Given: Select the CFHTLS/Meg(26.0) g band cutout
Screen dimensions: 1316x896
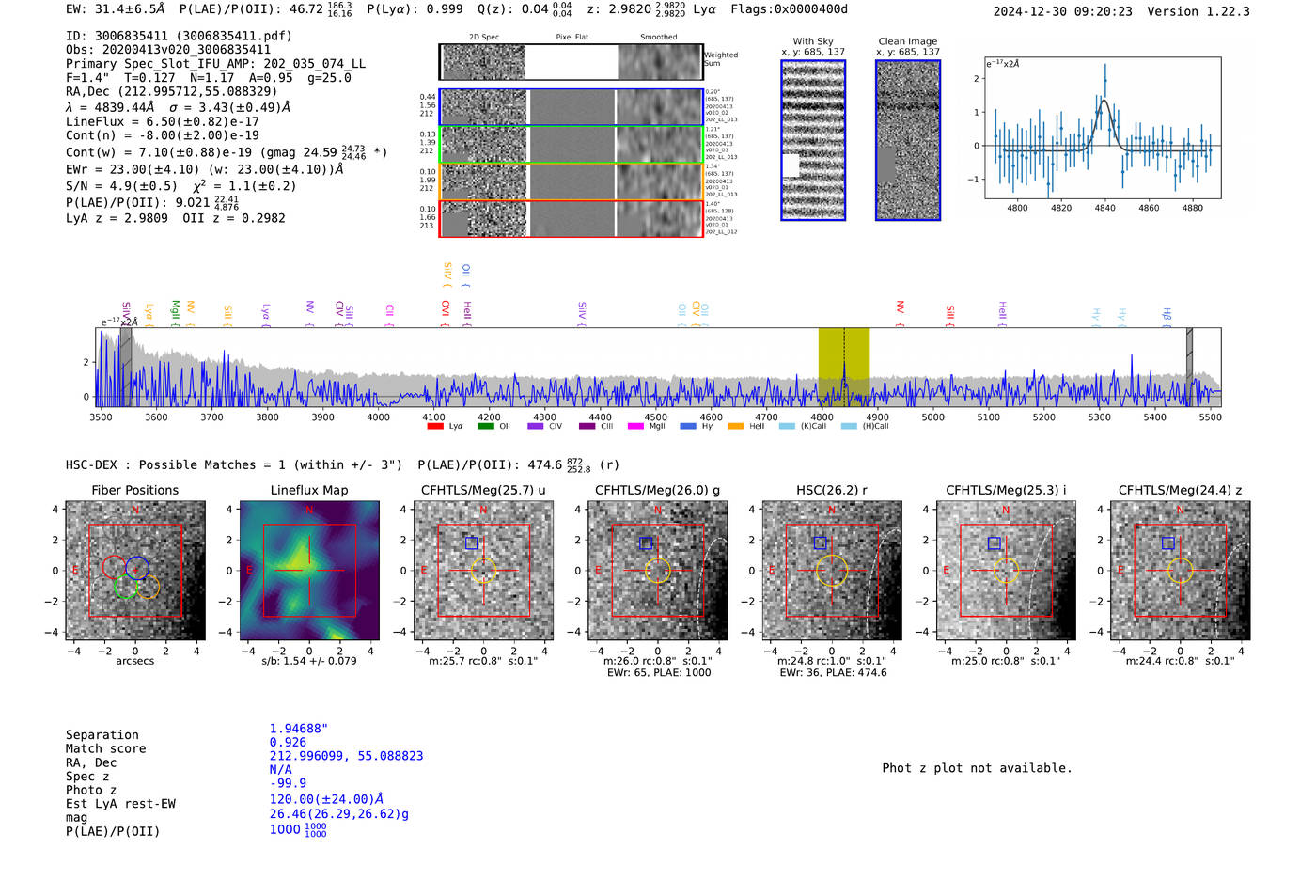Looking at the screenshot, I should click(x=658, y=571).
